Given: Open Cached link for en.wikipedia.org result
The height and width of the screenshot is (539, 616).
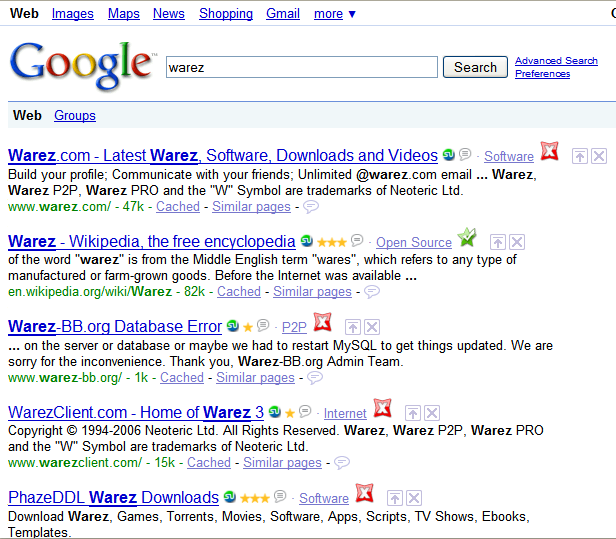Looking at the screenshot, I should tap(239, 292).
